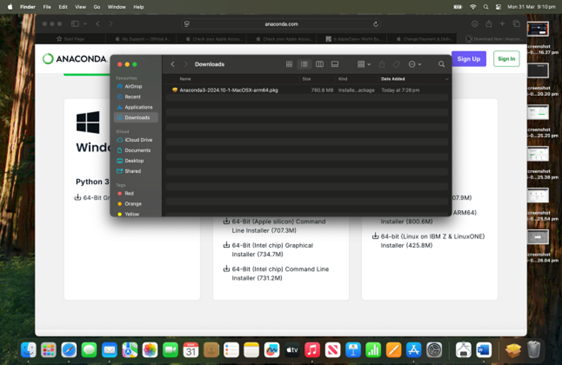
Task: Click the Spotlight search icon in menu bar
Action: 486,7
